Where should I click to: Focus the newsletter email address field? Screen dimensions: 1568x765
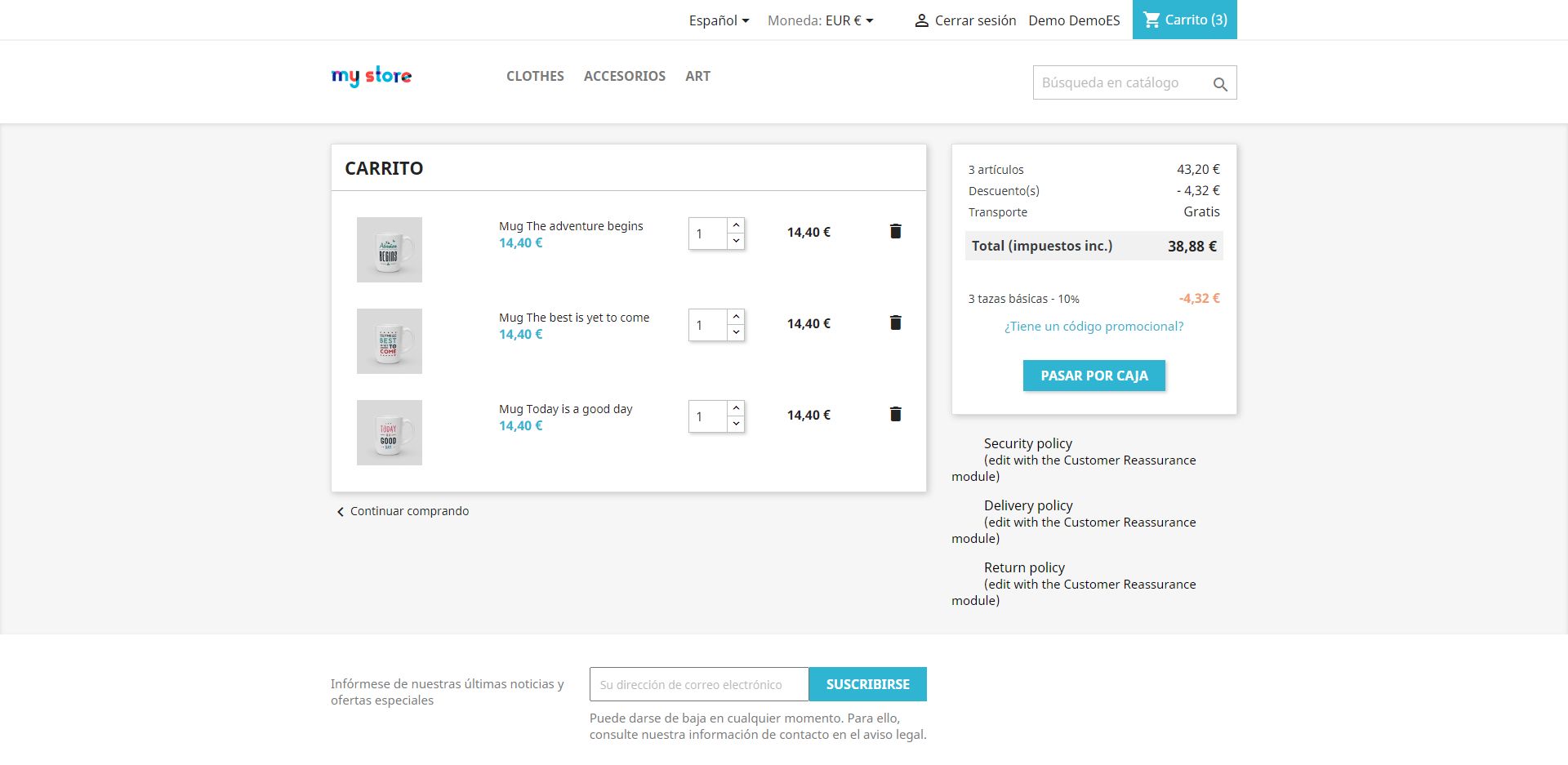(699, 684)
